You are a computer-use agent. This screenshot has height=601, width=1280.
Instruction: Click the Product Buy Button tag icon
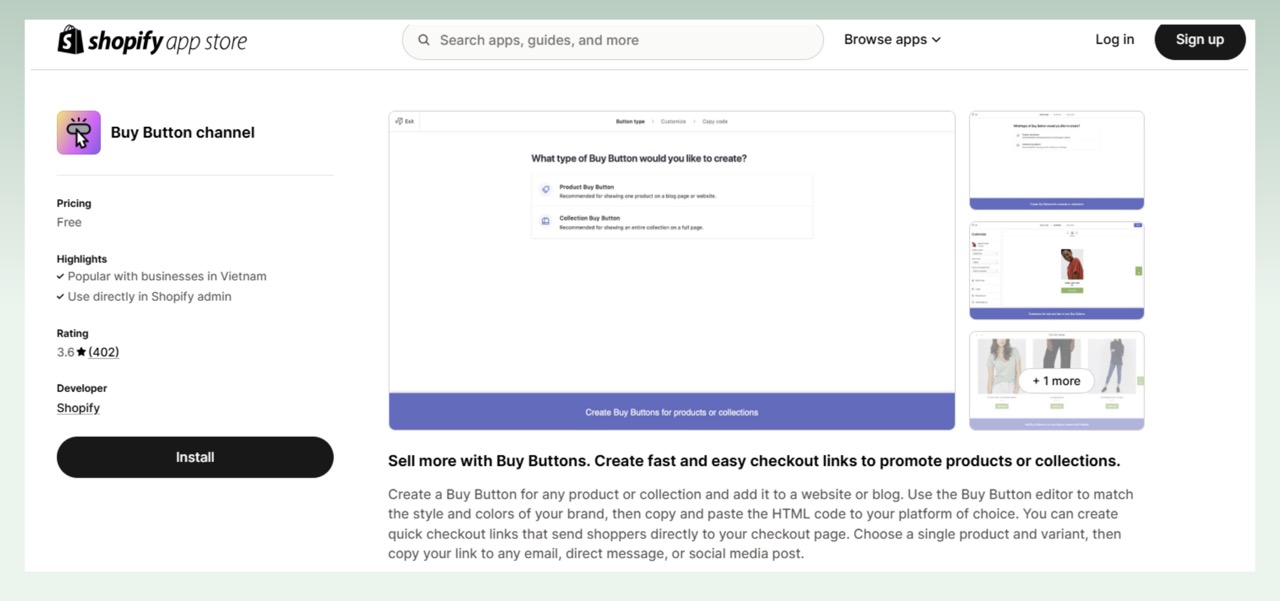545,188
